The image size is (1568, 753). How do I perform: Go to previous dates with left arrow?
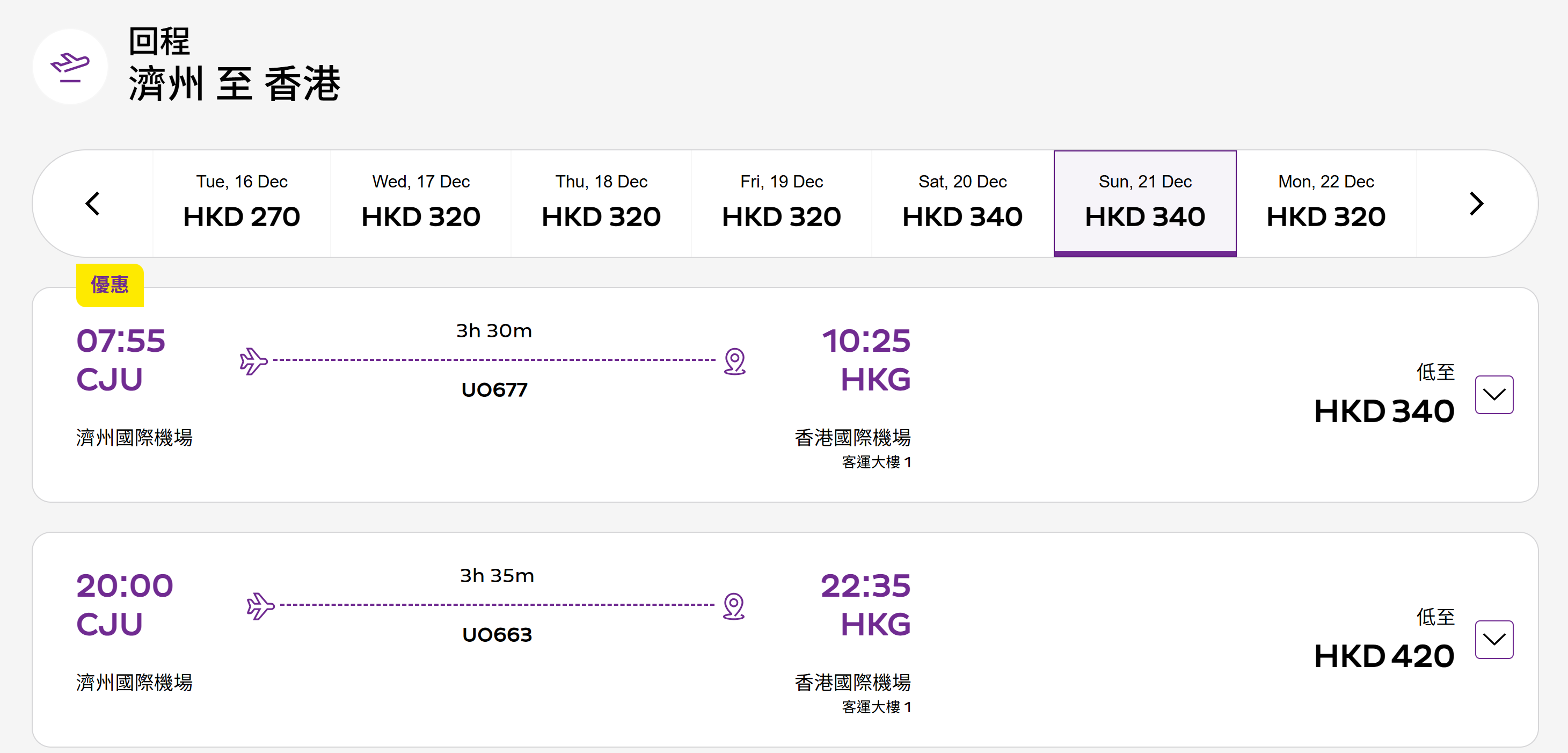(x=93, y=204)
